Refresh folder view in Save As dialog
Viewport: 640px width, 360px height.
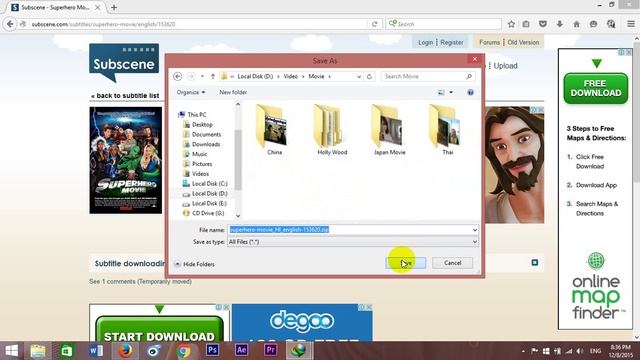click(x=369, y=76)
